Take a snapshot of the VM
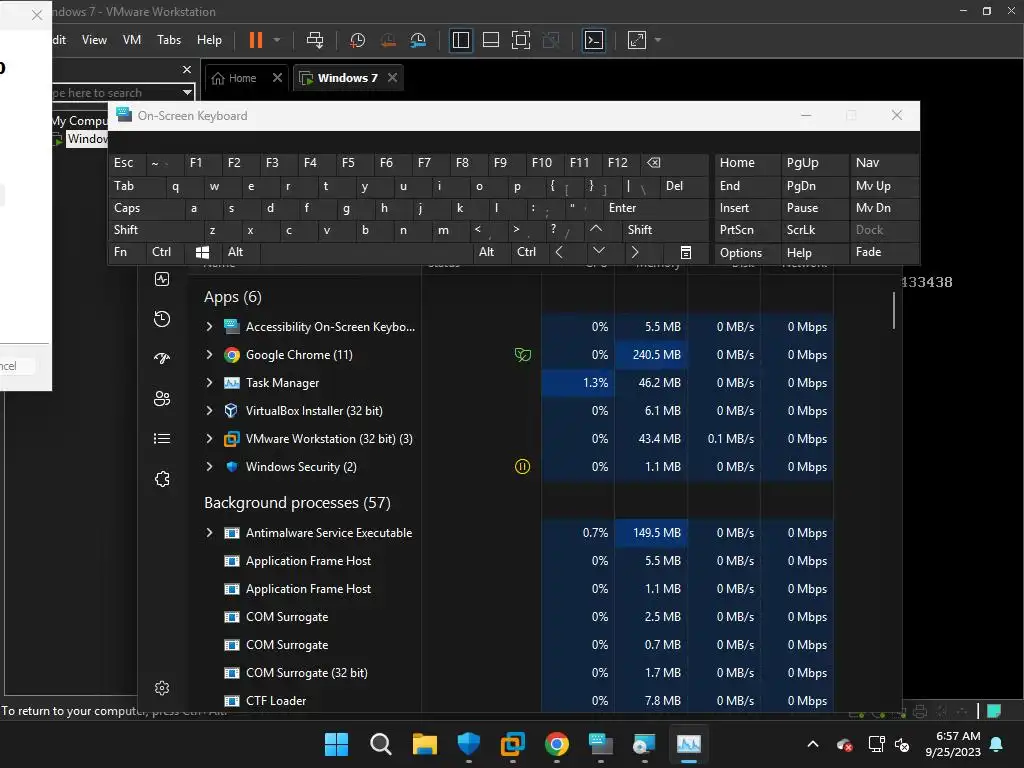Viewport: 1024px width, 768px height. coord(357,40)
